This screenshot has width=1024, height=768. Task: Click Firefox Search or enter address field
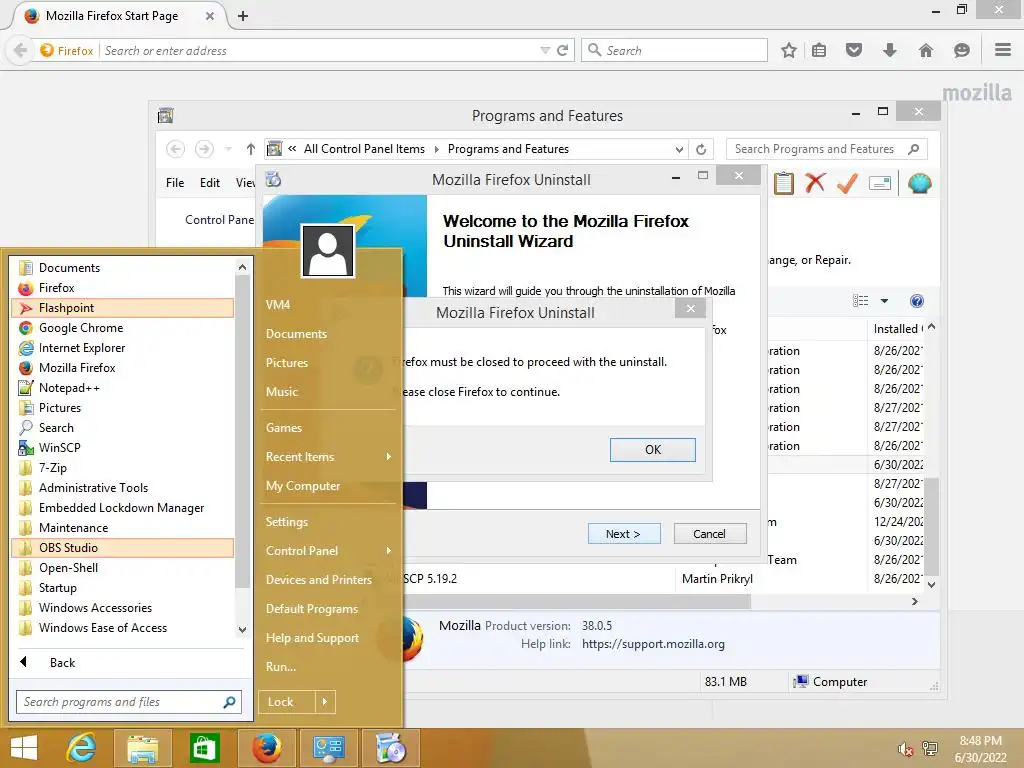click(320, 50)
